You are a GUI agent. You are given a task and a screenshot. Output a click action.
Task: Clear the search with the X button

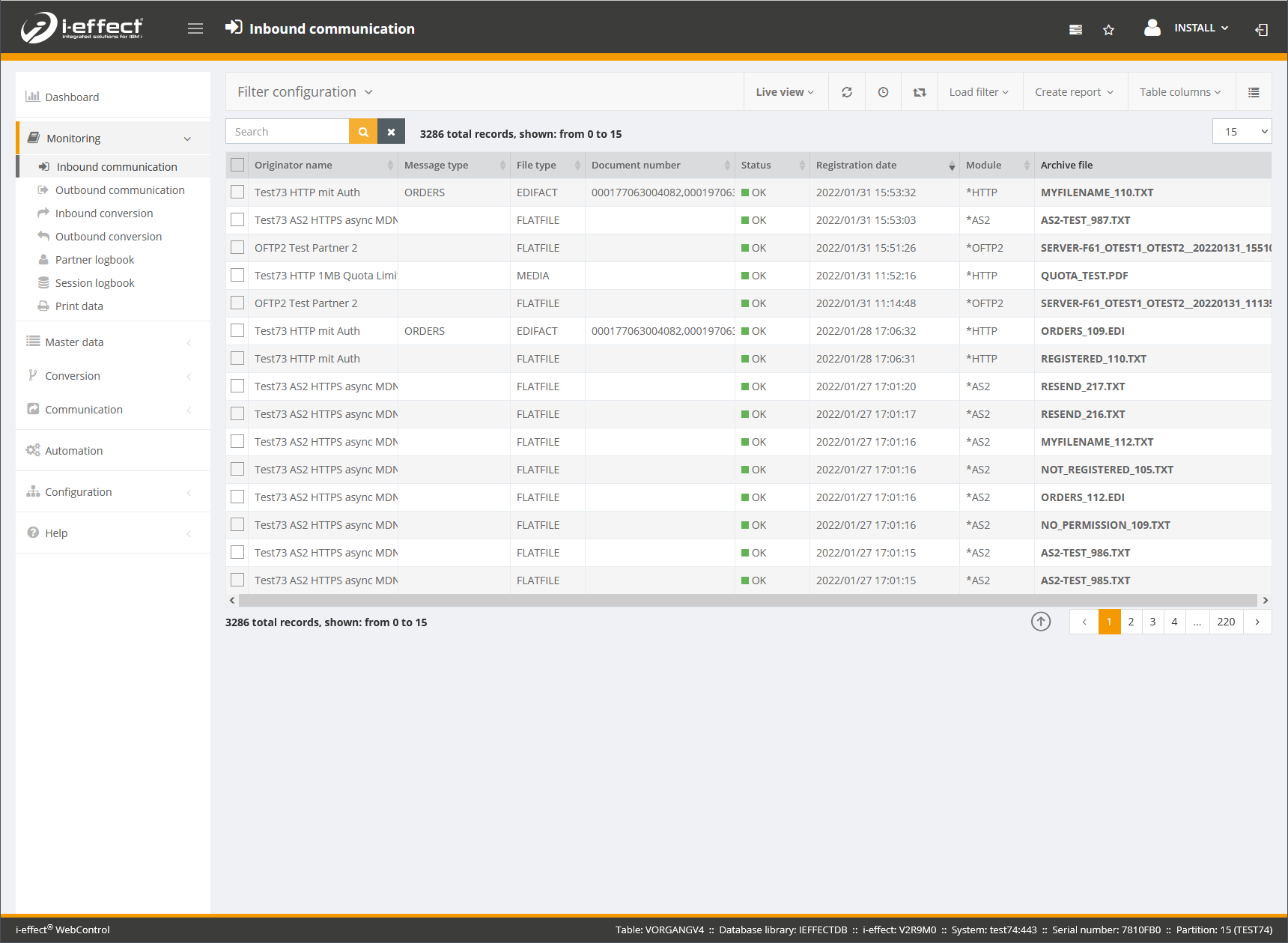coord(391,132)
